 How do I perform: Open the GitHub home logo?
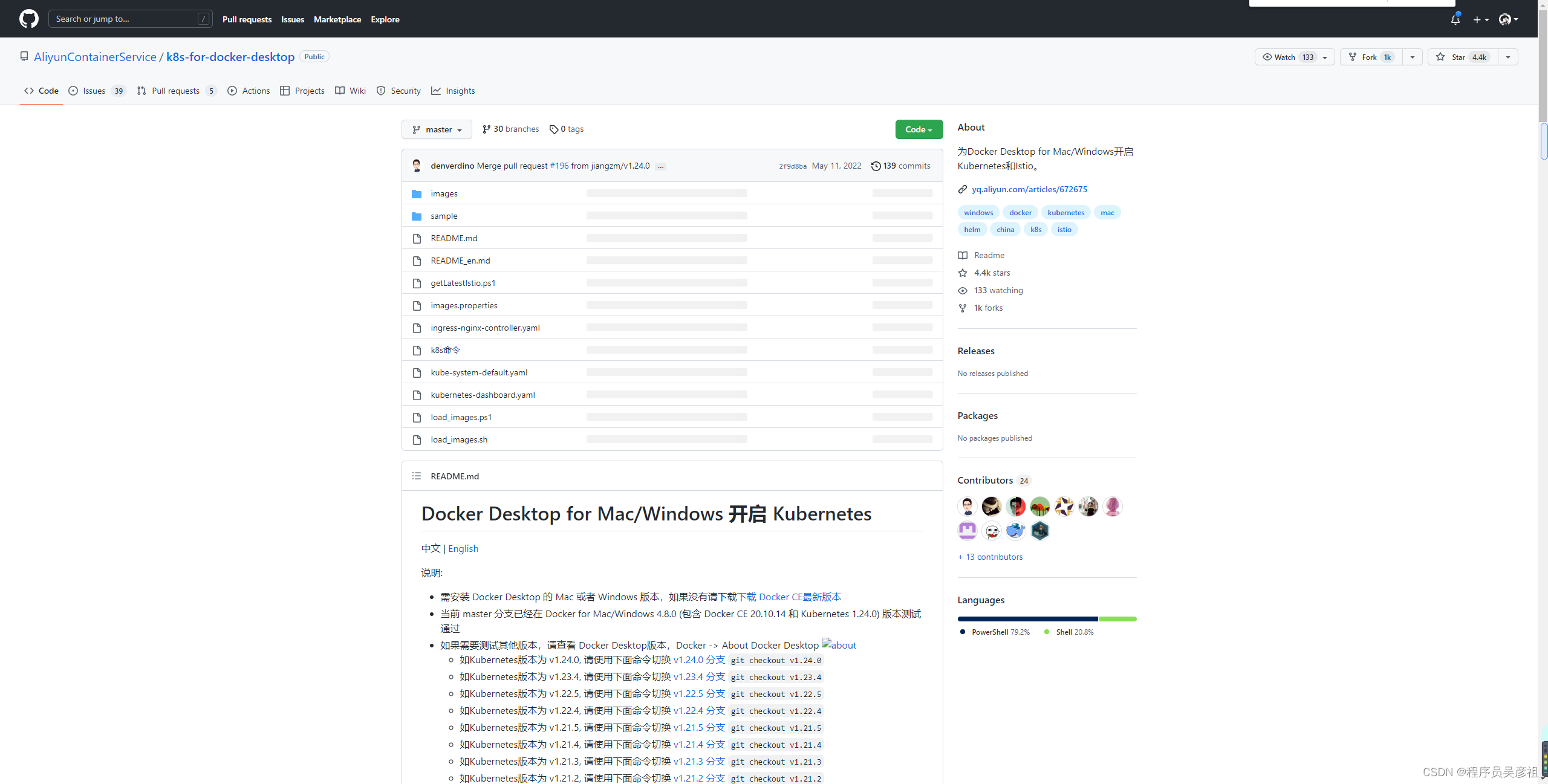click(28, 19)
